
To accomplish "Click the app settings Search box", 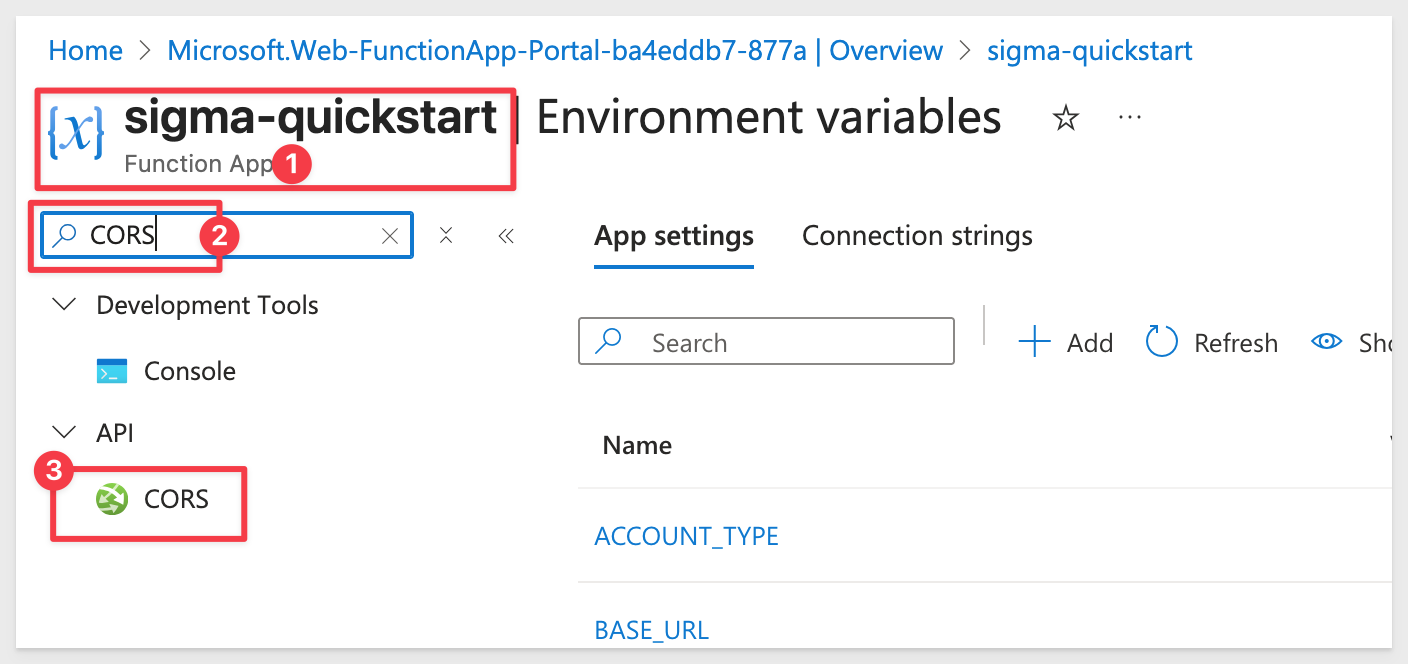I will pyautogui.click(x=766, y=343).
